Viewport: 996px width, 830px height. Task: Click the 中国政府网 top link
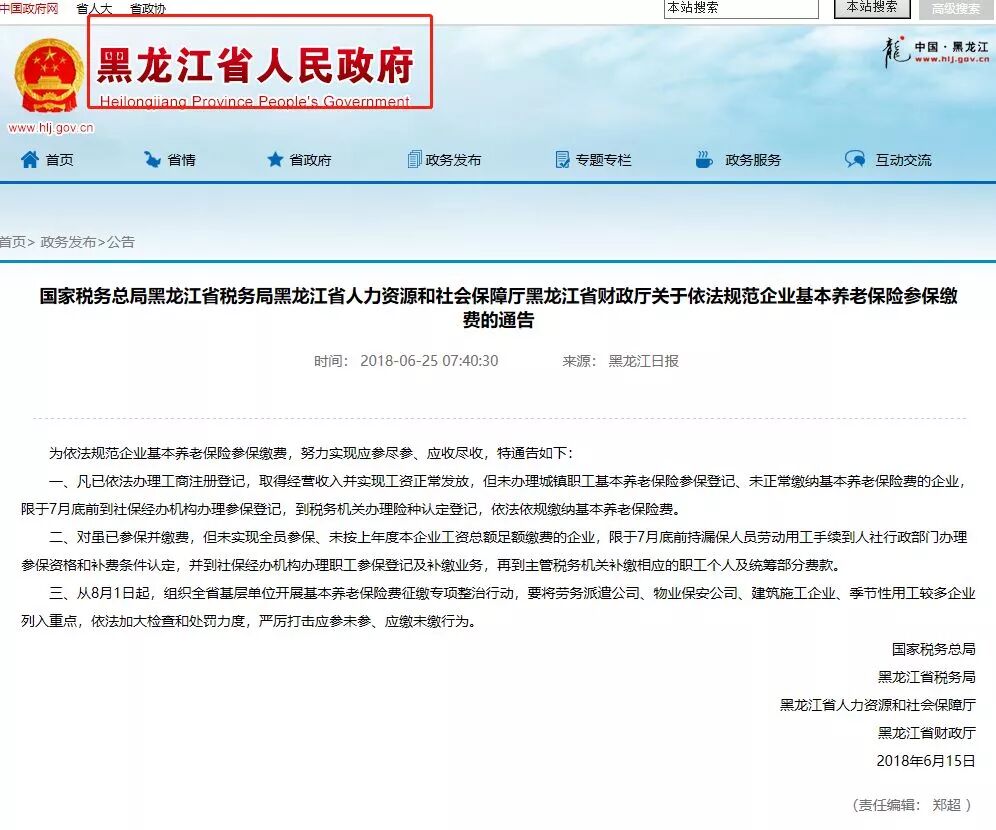(x=29, y=8)
